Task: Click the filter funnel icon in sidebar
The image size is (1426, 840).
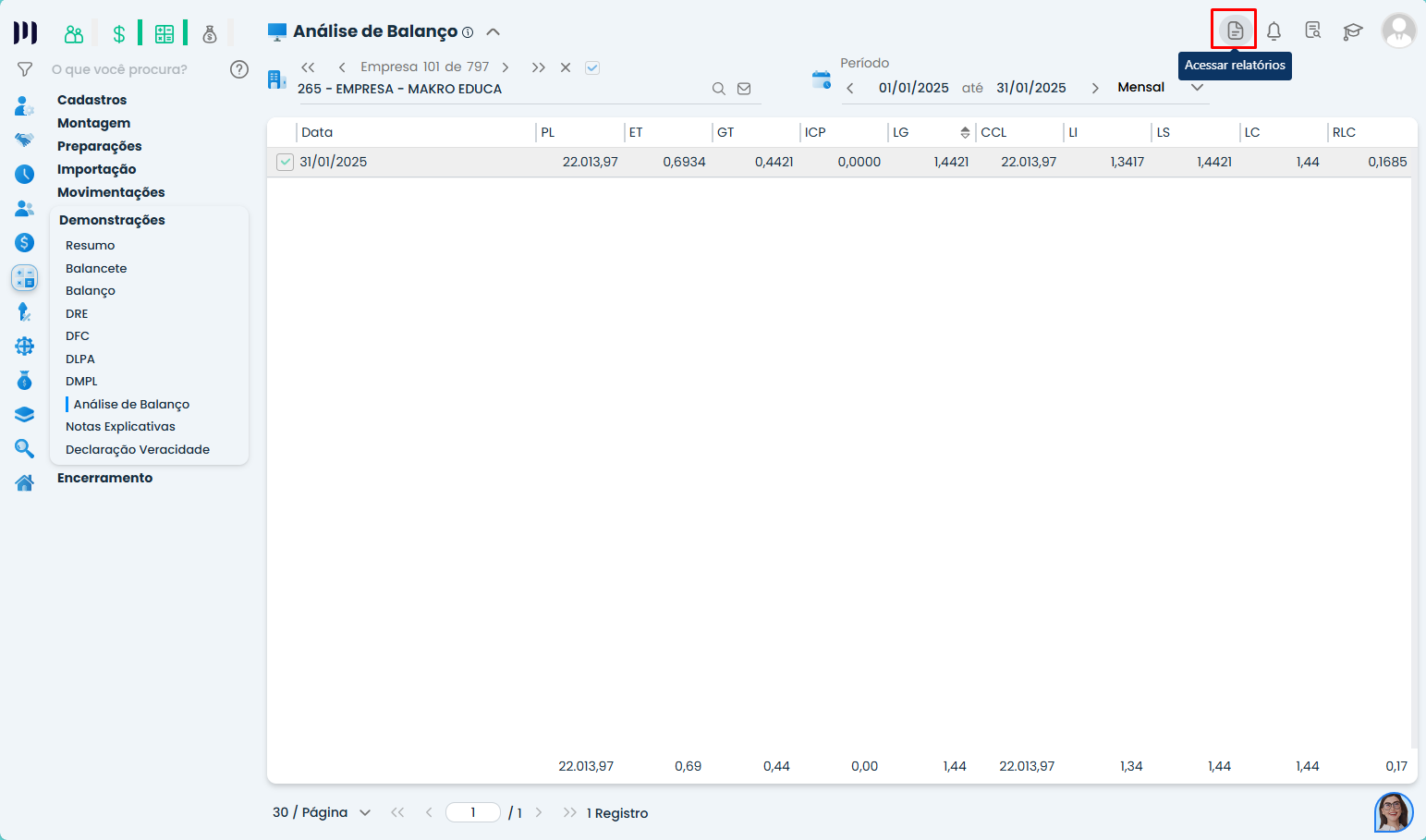Action: click(25, 69)
